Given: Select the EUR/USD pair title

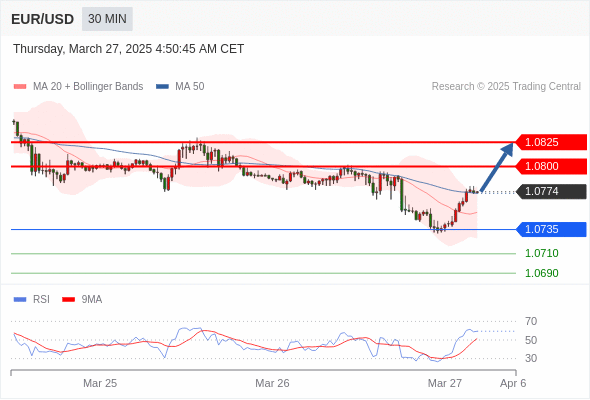Looking at the screenshot, I should pyautogui.click(x=43, y=19).
